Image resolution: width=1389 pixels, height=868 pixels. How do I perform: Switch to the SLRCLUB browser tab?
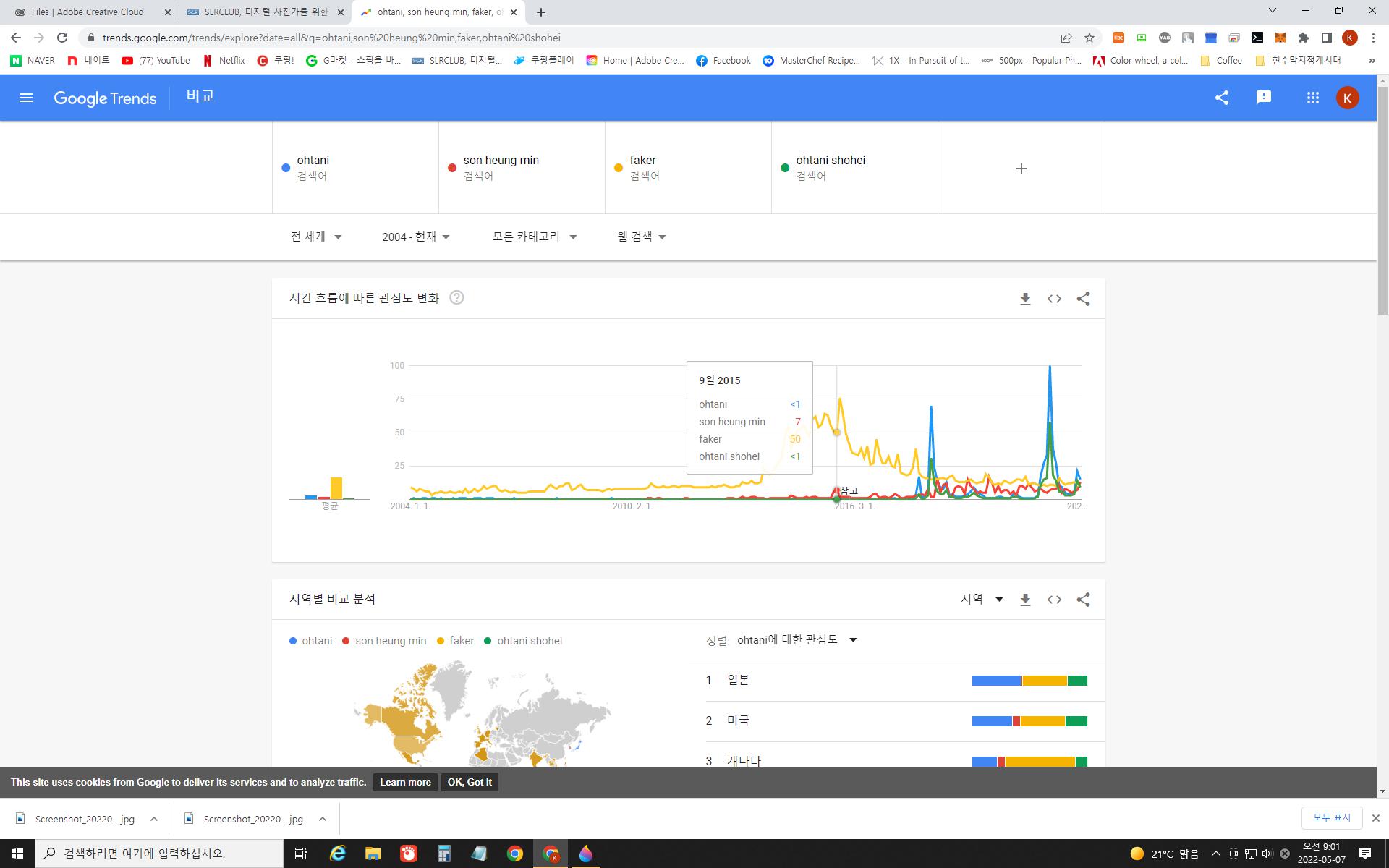[x=265, y=12]
